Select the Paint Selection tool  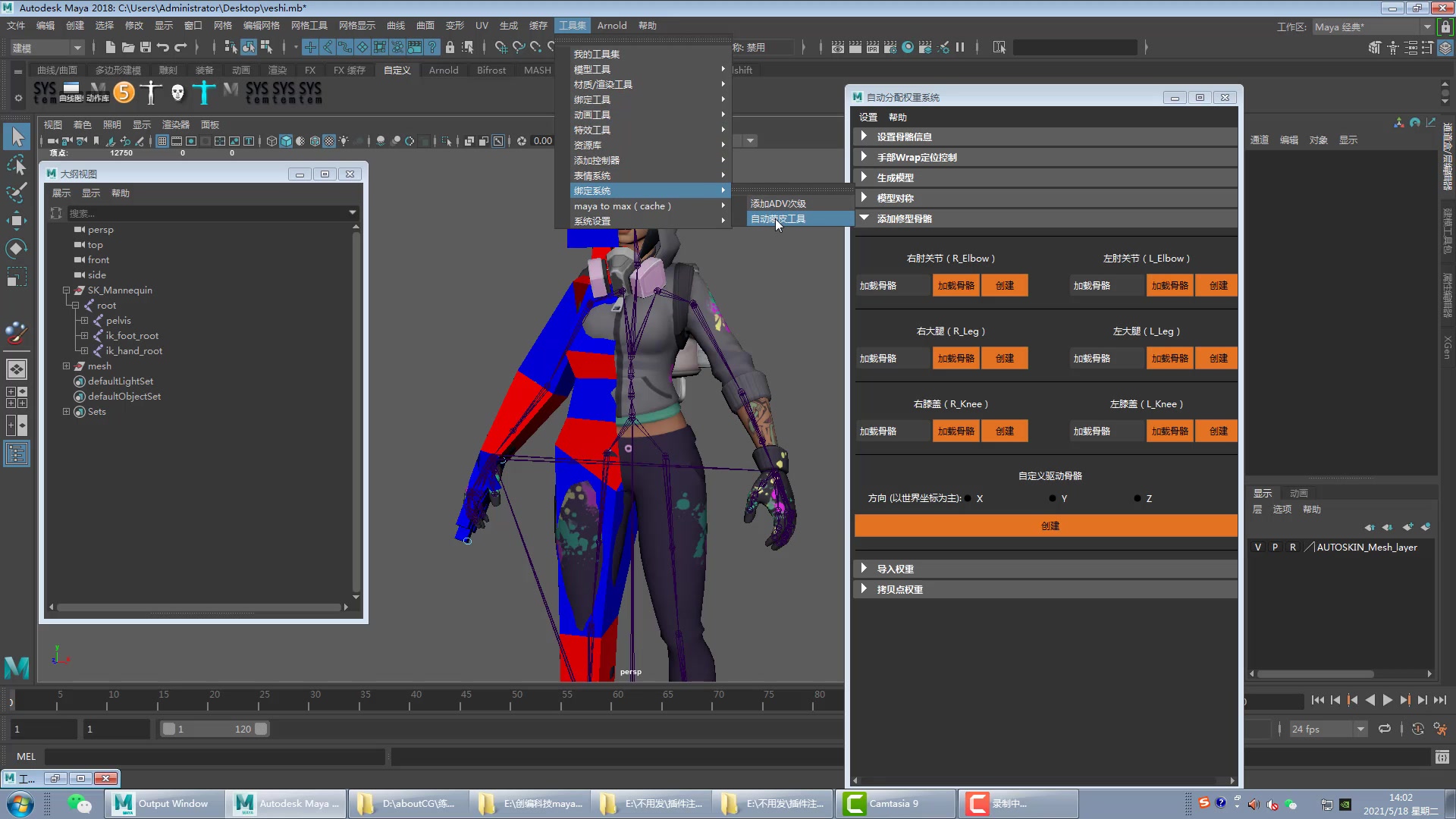tap(17, 192)
